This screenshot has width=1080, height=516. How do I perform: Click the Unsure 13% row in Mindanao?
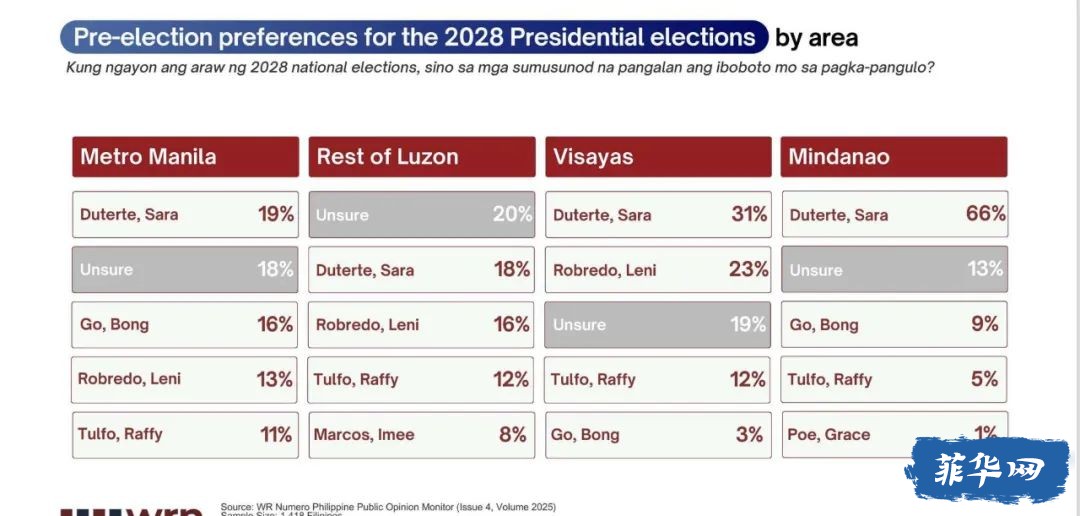click(895, 269)
